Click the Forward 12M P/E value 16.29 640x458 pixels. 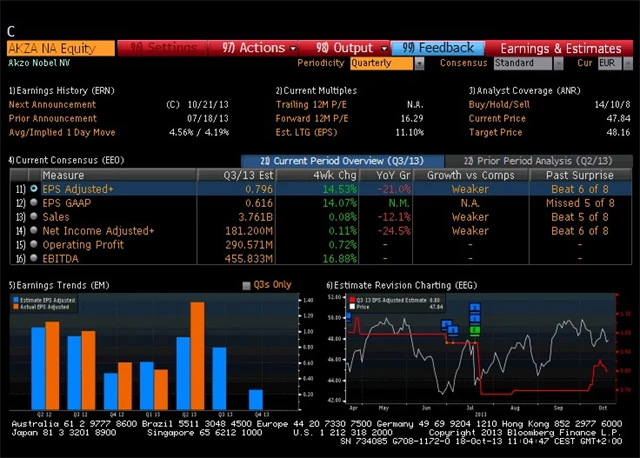(412, 118)
